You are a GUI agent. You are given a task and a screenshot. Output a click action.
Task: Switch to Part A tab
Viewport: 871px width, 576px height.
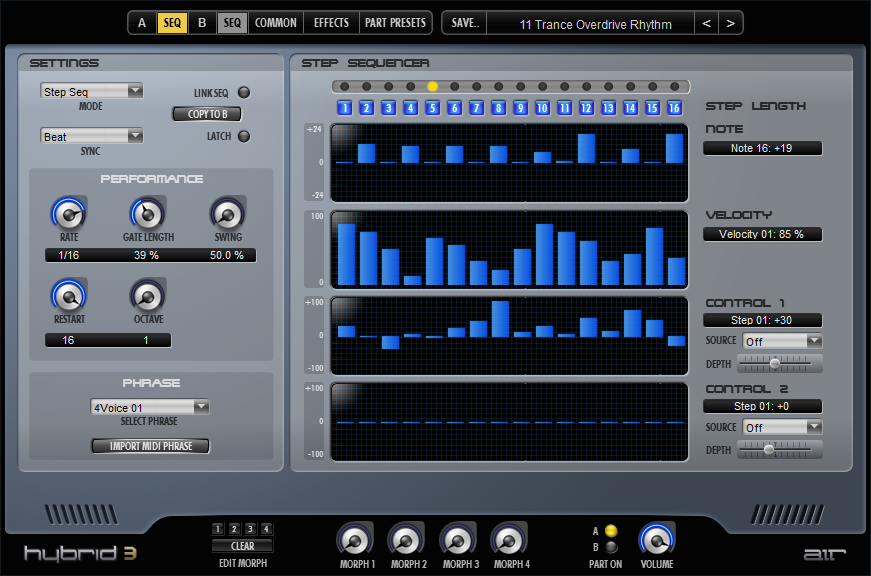tap(142, 23)
